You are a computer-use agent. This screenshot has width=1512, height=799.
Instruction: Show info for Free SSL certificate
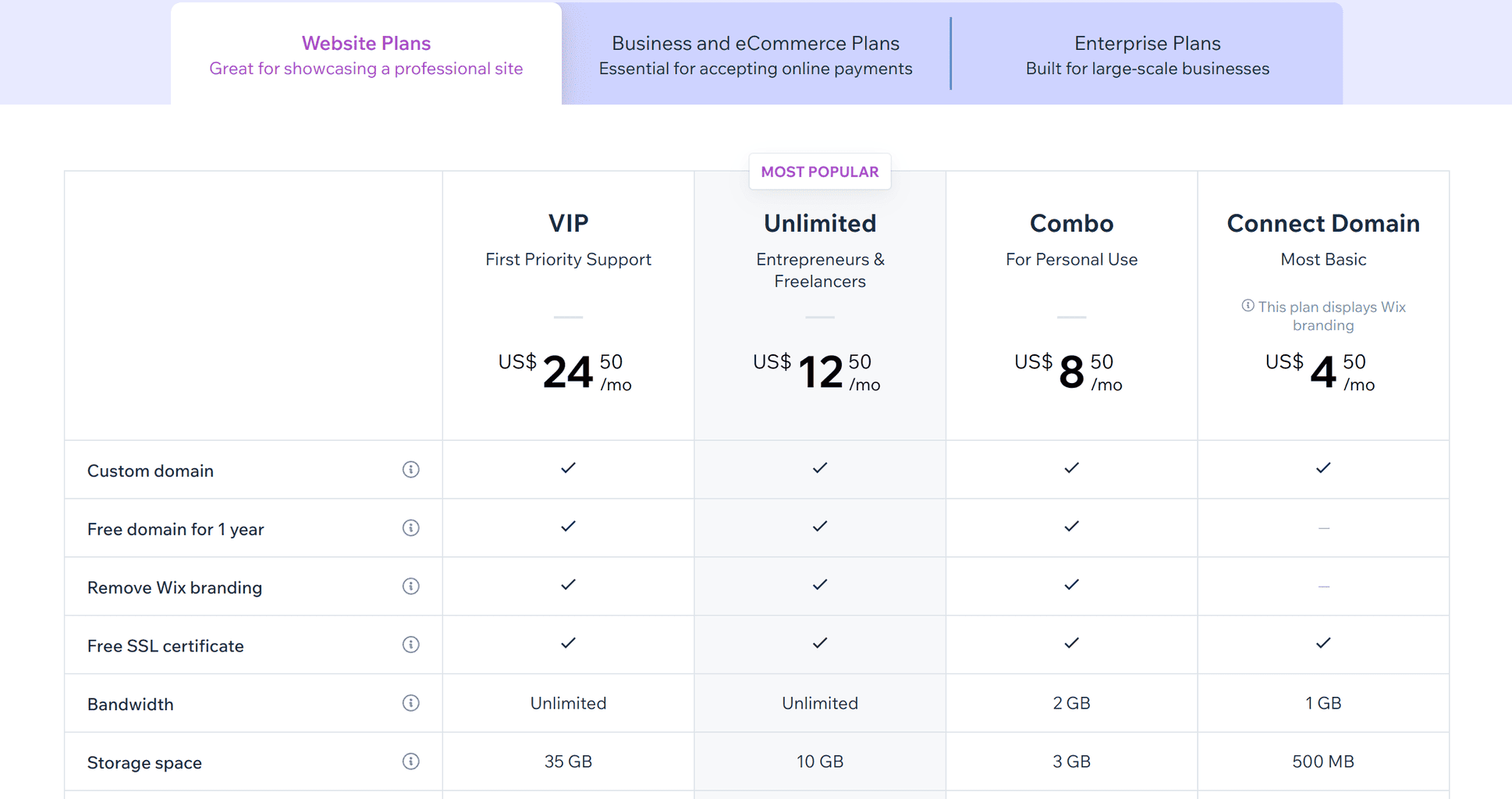(410, 645)
